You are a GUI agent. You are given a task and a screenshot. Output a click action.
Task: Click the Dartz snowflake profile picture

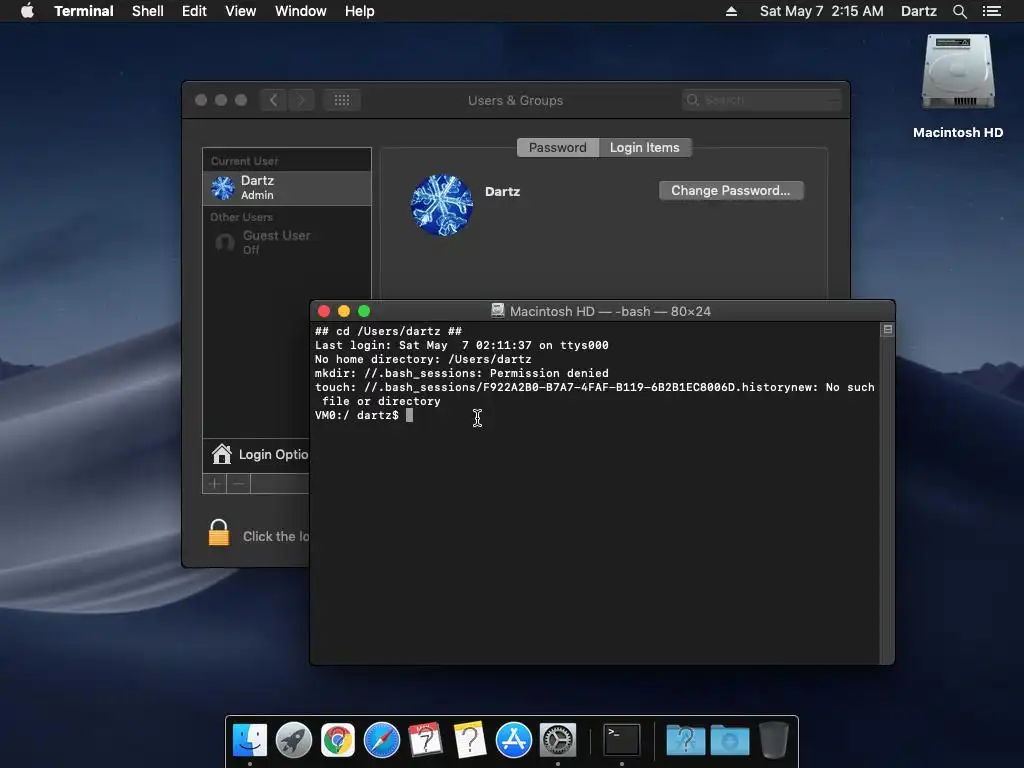tap(442, 205)
